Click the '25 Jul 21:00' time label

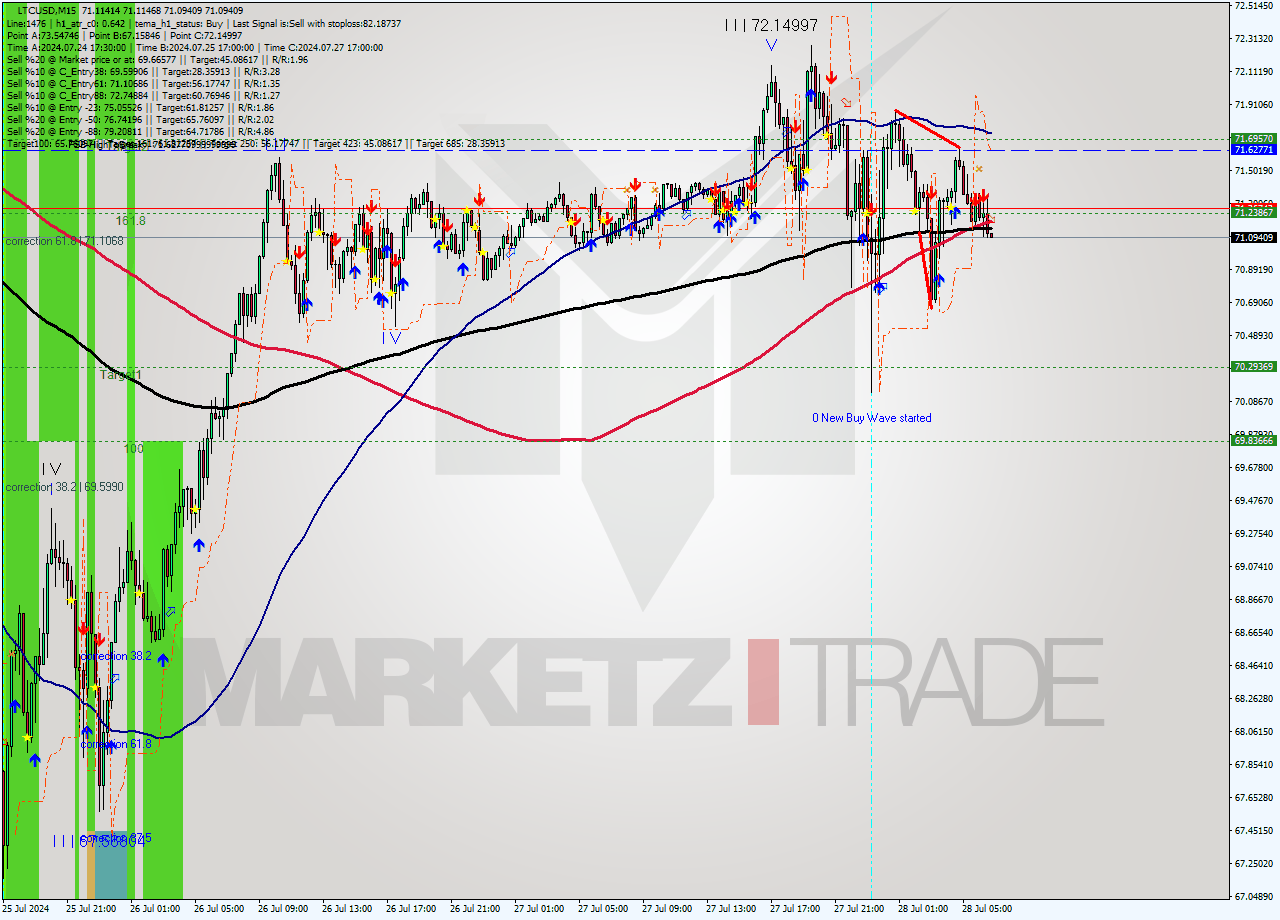click(91, 909)
